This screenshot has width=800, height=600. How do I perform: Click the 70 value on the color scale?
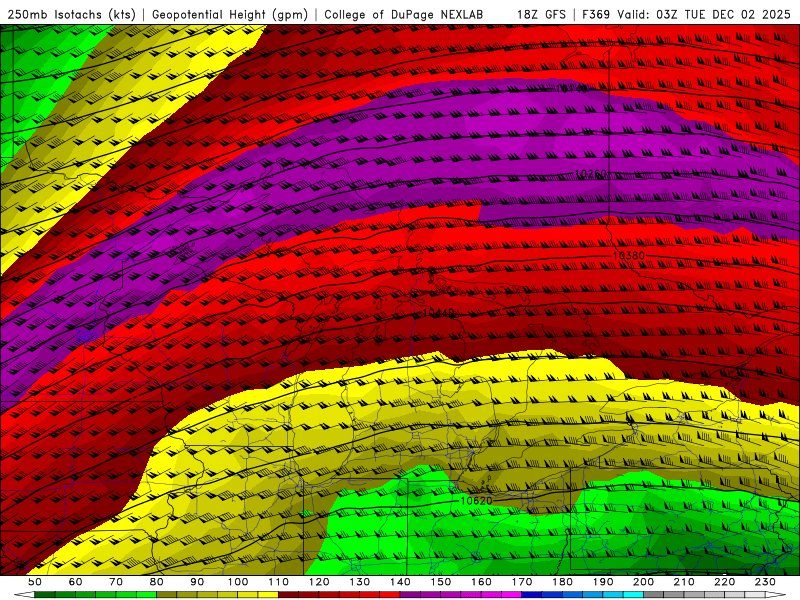(116, 582)
